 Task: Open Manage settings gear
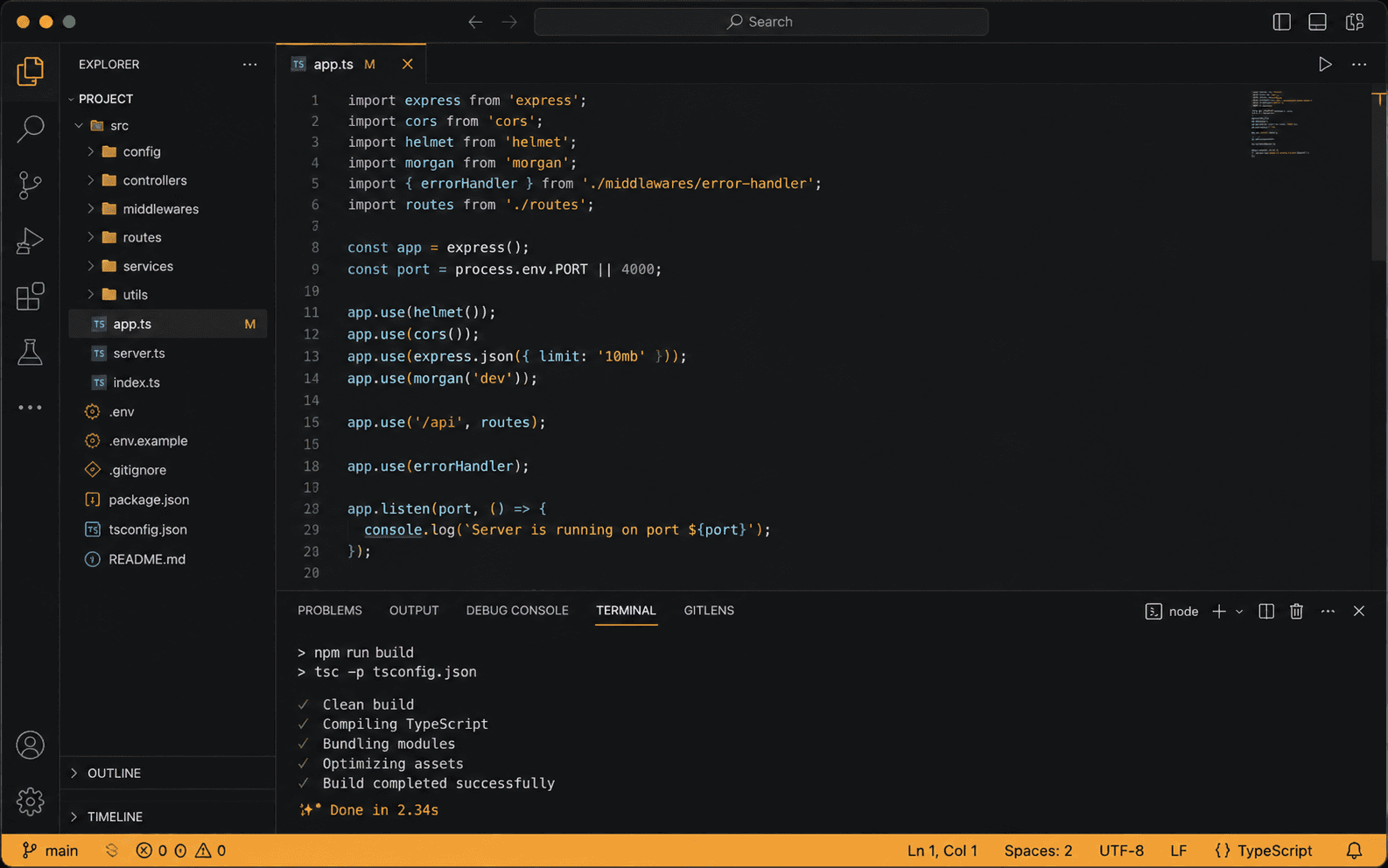[30, 801]
